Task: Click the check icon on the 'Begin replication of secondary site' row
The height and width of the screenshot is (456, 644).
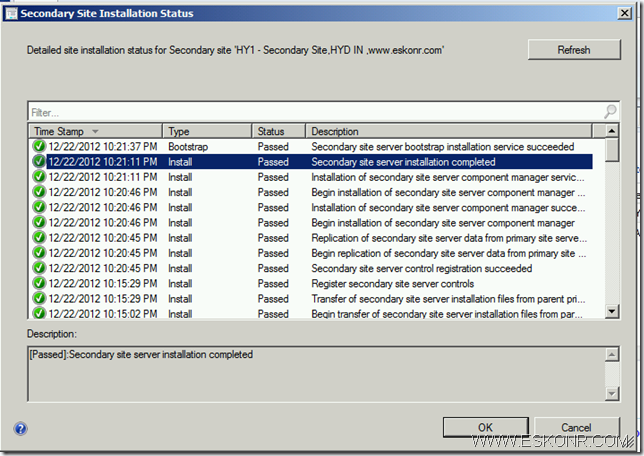Action: tap(39, 253)
